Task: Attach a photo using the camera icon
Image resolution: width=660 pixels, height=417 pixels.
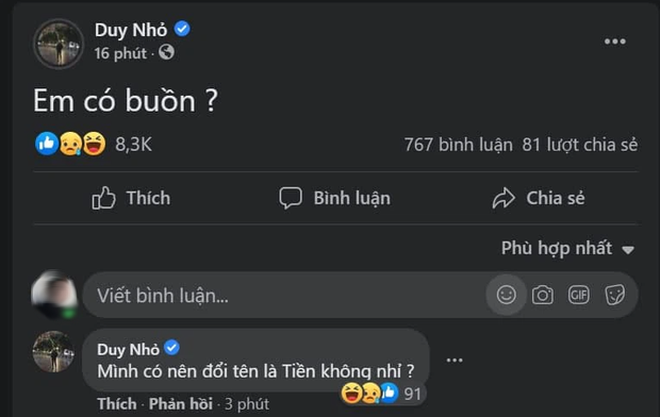Action: [x=543, y=295]
